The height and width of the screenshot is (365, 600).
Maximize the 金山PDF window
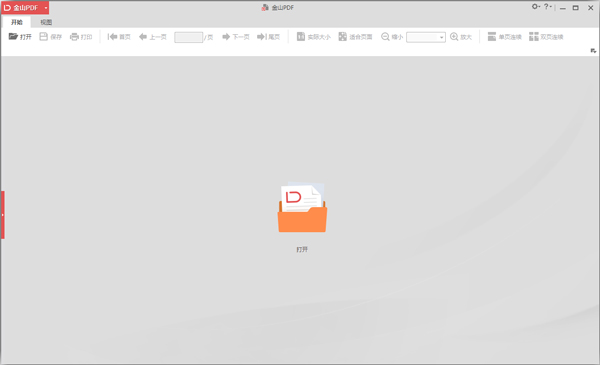(576, 8)
